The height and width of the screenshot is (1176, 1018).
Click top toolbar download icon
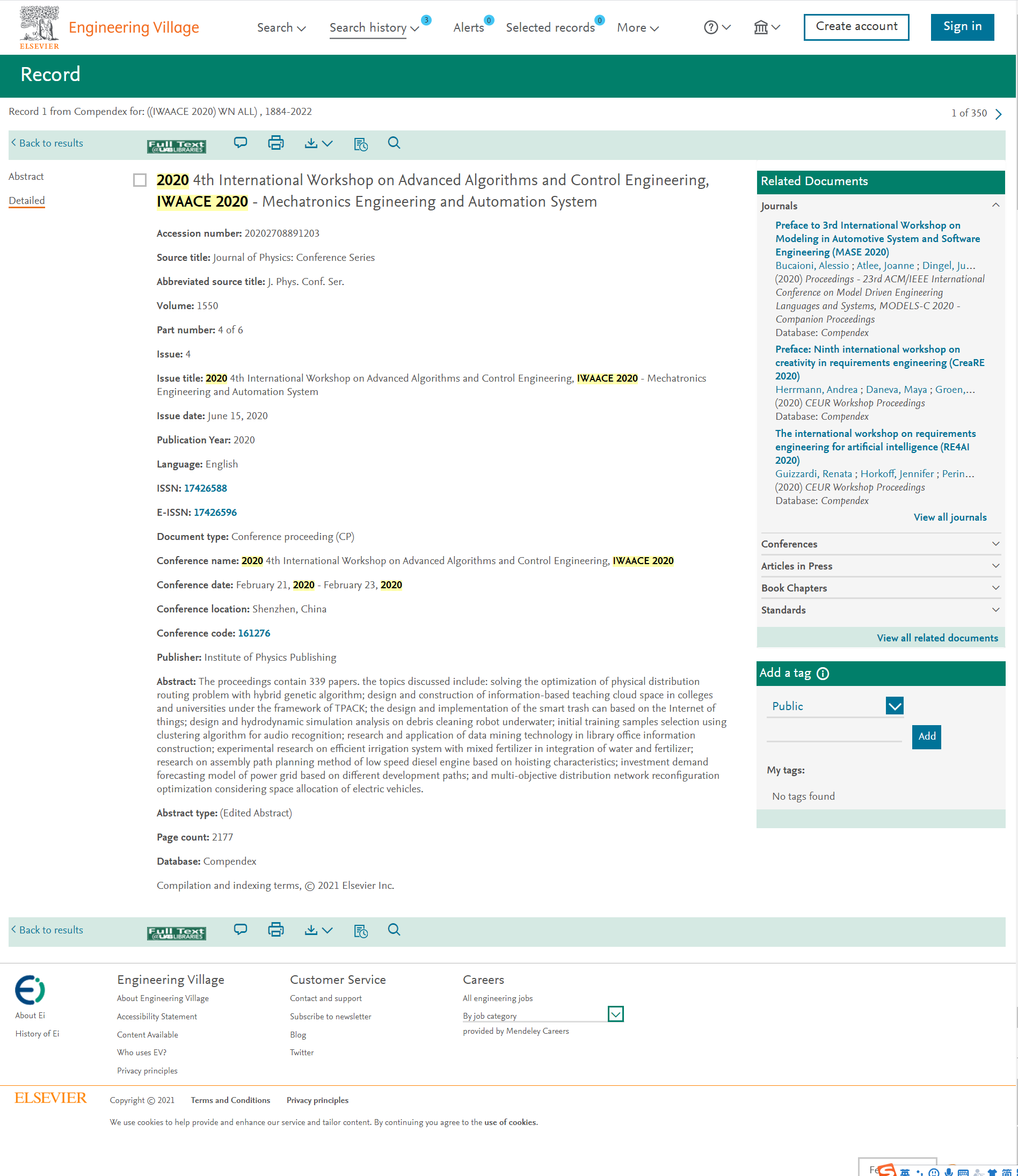tap(311, 143)
